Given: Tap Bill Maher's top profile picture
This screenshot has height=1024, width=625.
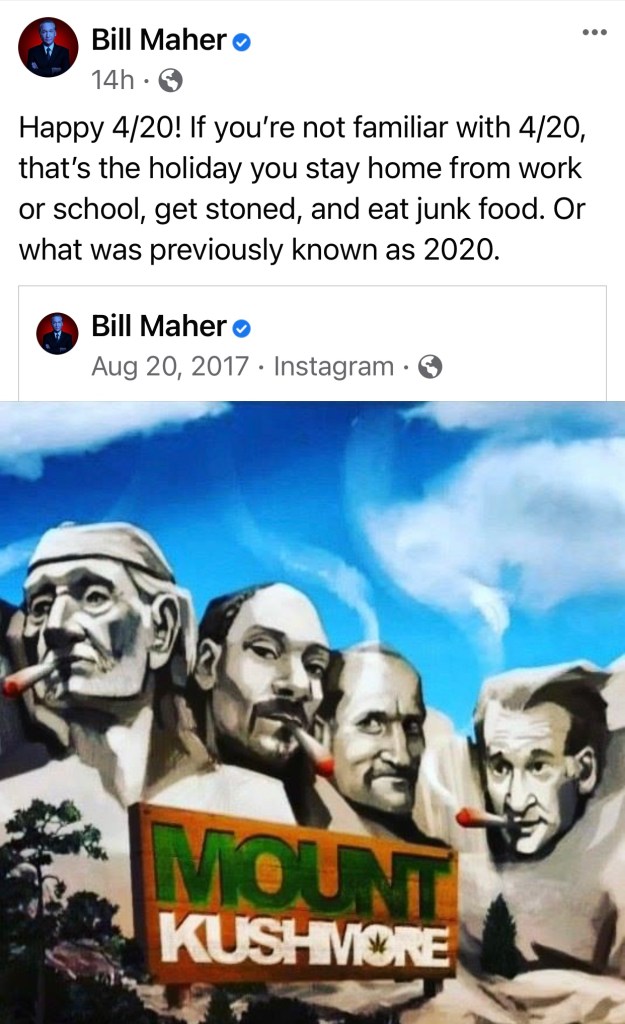Looking at the screenshot, I should tap(48, 48).
